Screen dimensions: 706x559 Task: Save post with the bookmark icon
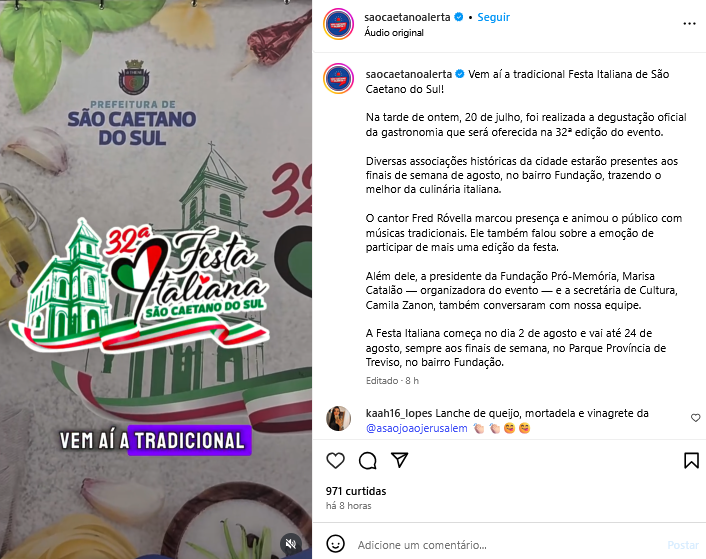691,460
